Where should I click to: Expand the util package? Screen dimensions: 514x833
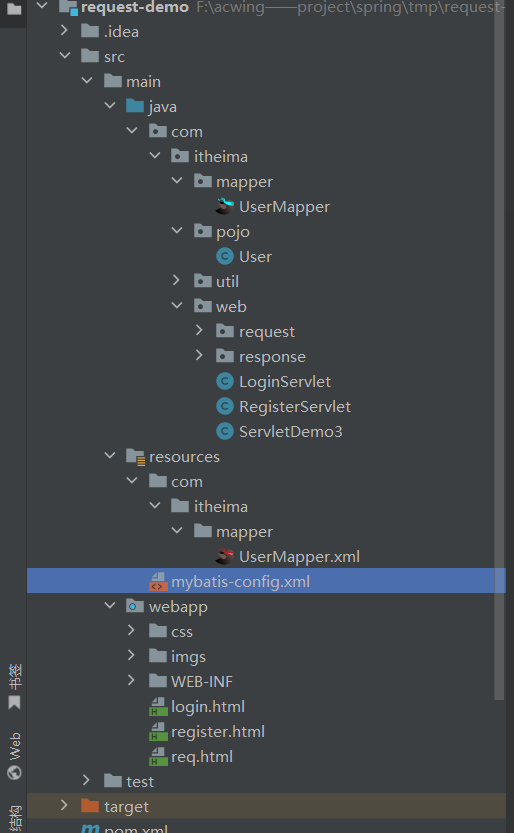coord(176,280)
